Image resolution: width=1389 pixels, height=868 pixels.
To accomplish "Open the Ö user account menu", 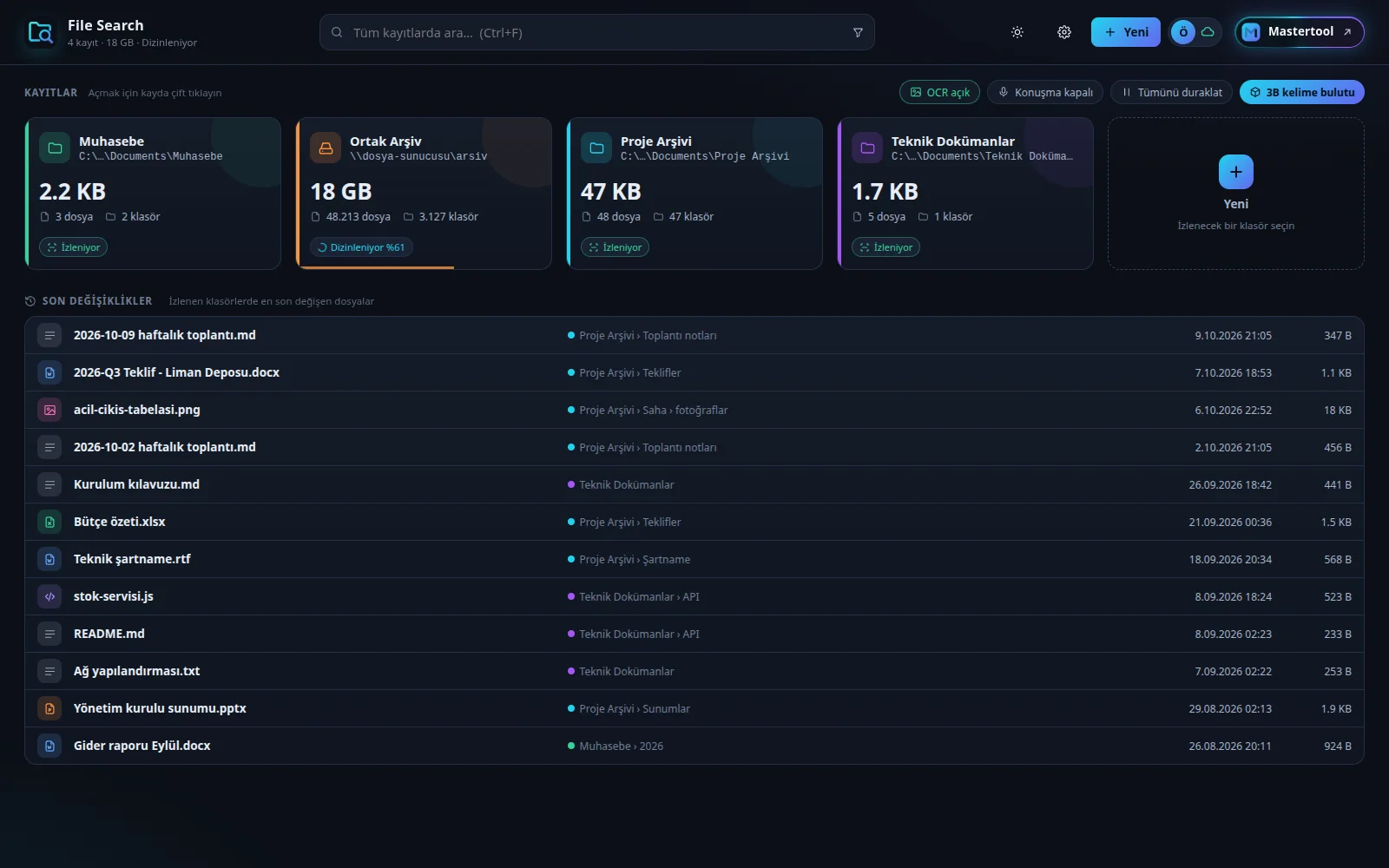I will pyautogui.click(x=1182, y=32).
